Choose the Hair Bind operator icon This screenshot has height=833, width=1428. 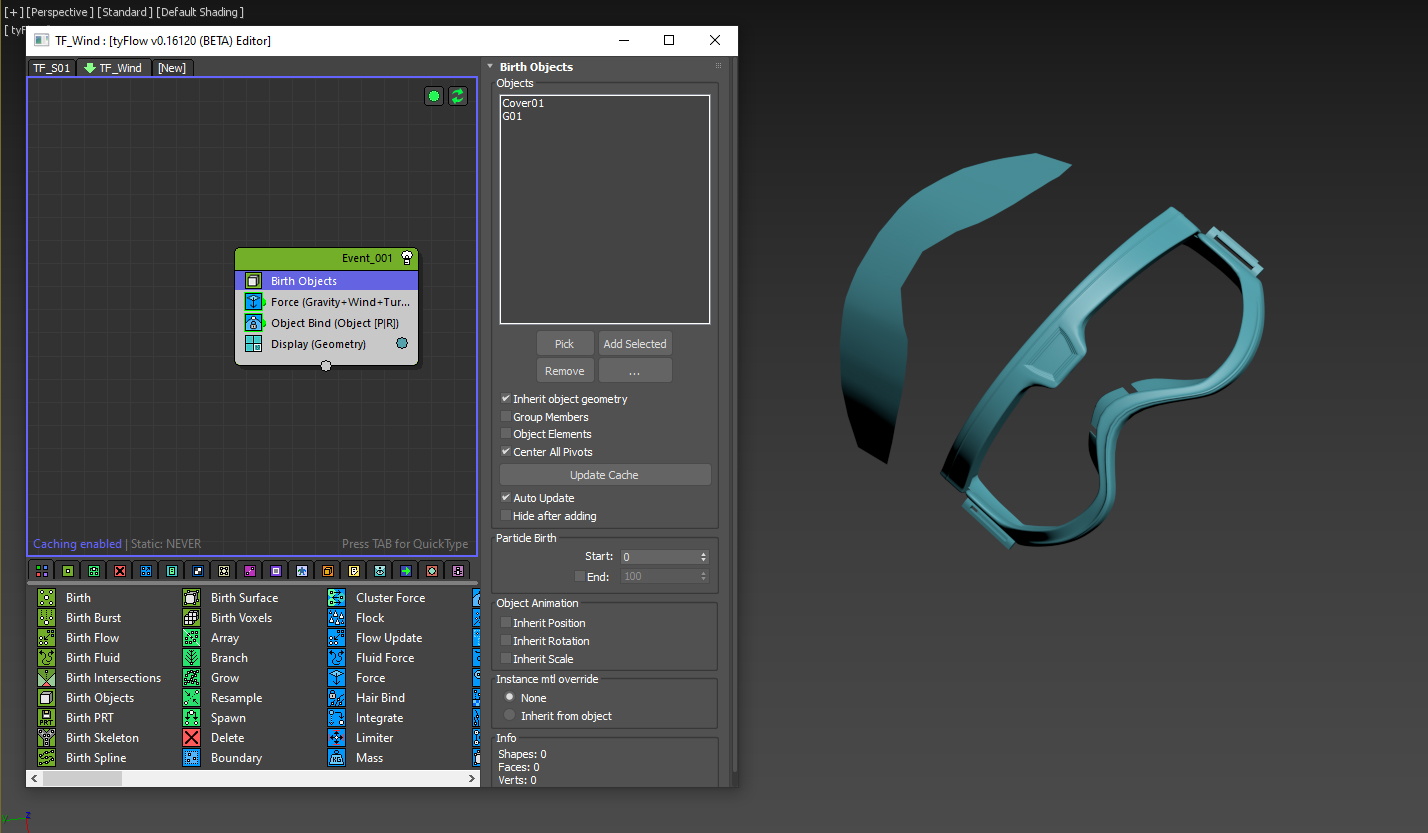337,697
